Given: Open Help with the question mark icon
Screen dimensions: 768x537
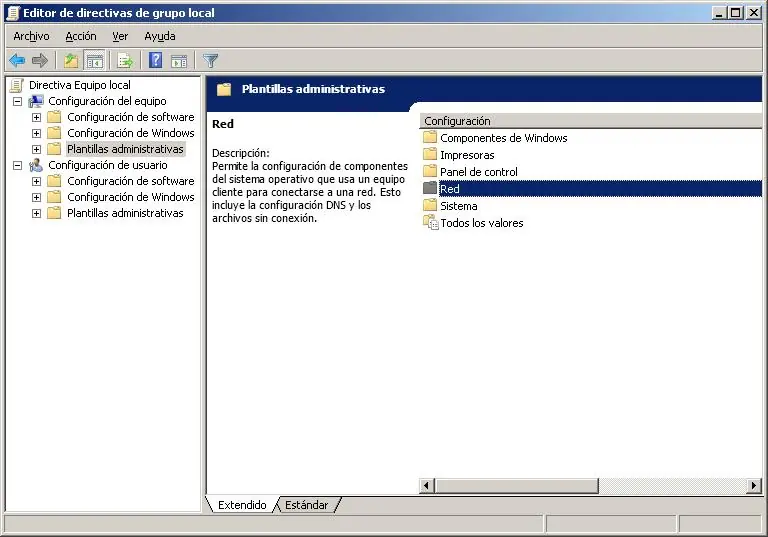Looking at the screenshot, I should (156, 61).
